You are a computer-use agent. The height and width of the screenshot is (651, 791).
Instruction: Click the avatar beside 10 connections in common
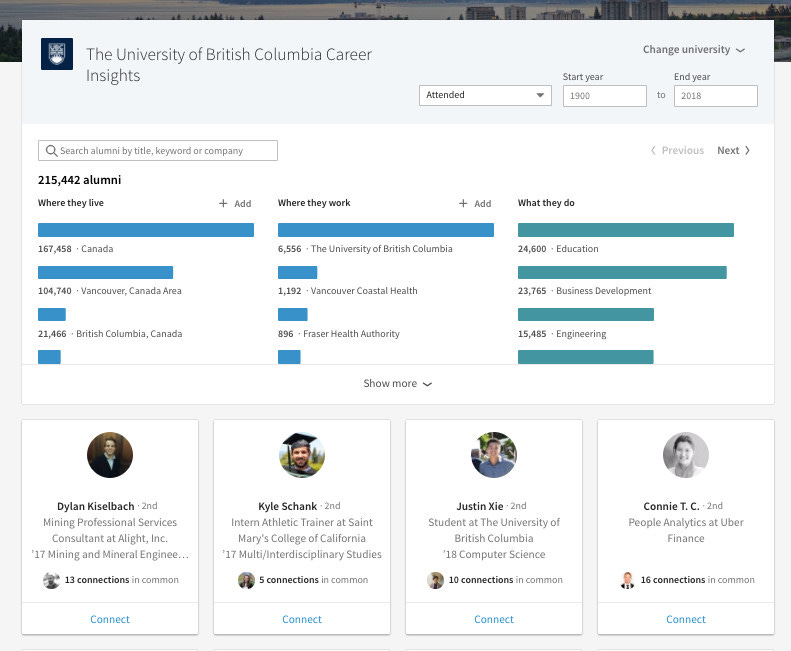[x=435, y=580]
